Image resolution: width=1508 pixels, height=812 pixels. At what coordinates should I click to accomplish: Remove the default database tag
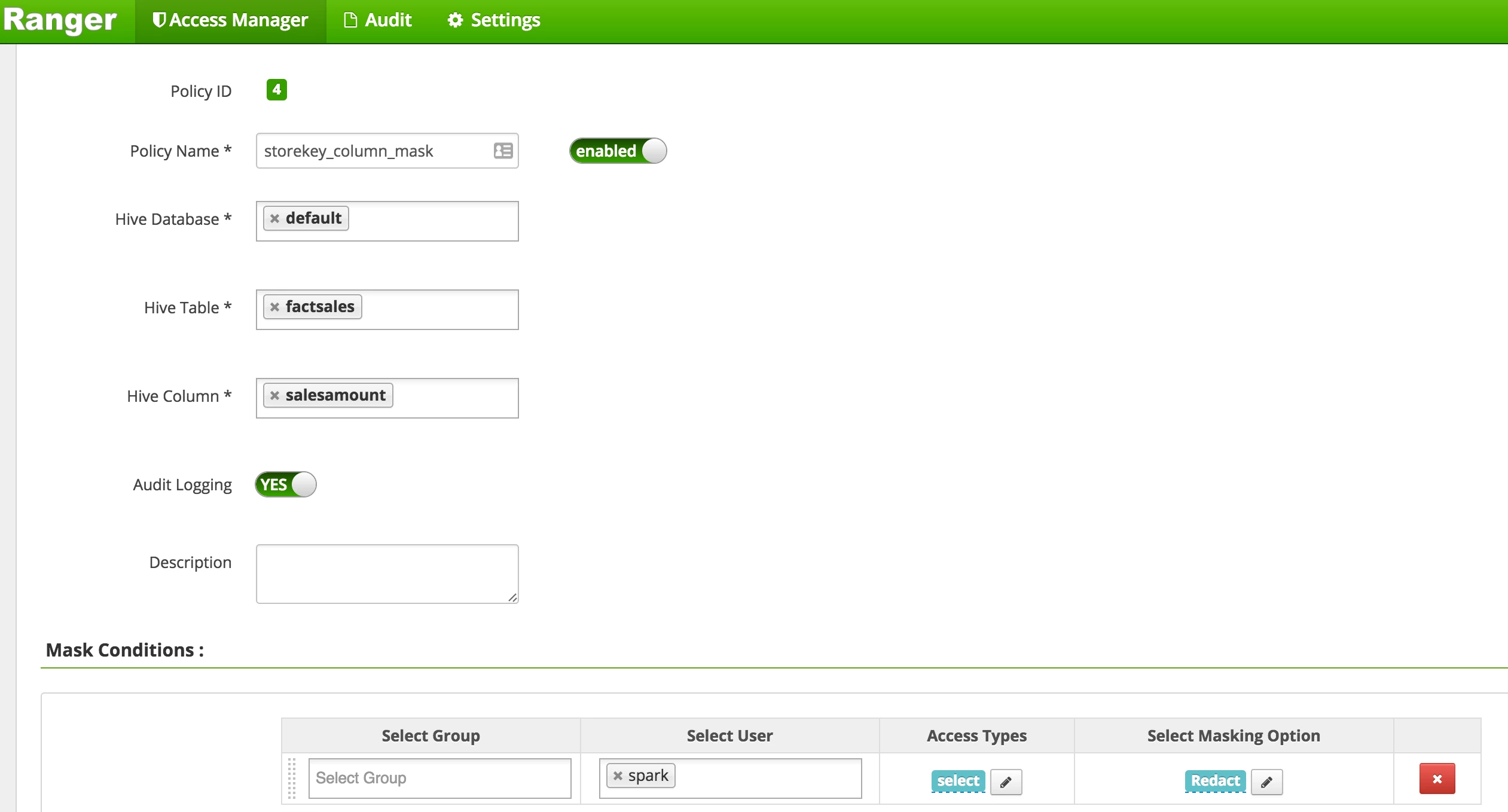(274, 219)
